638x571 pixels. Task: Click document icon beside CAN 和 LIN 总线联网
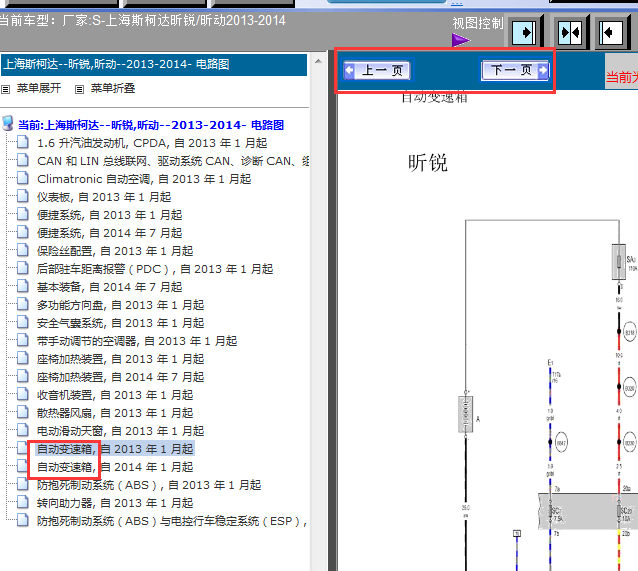coord(23,160)
